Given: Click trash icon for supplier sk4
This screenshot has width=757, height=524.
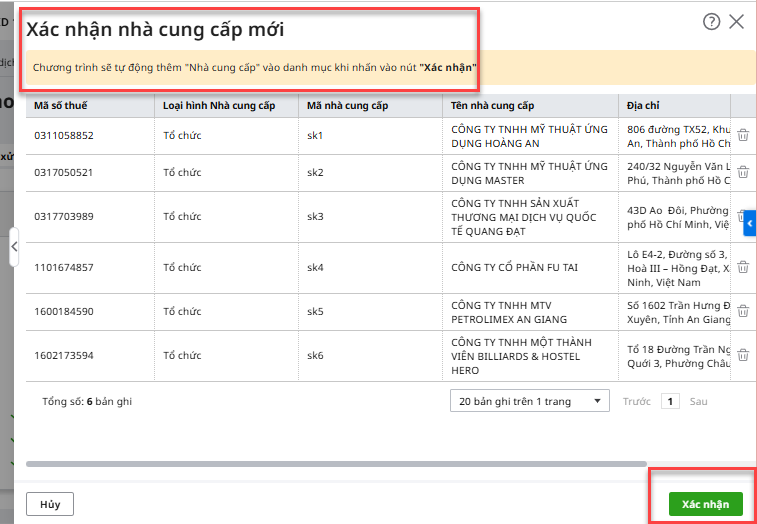Looking at the screenshot, I should (x=743, y=267).
